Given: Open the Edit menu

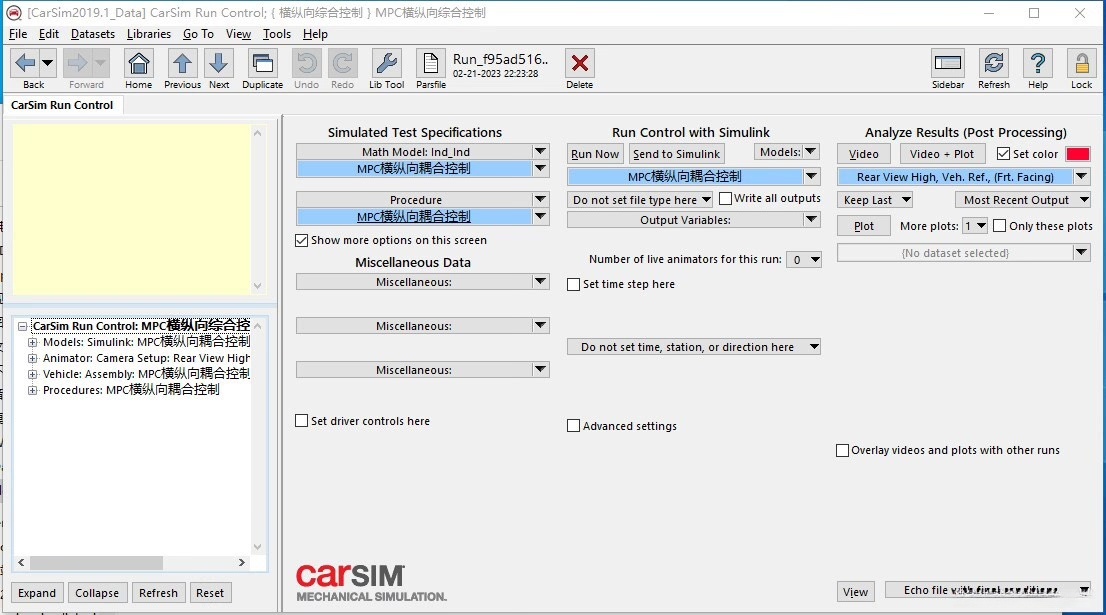Looking at the screenshot, I should [x=49, y=34].
